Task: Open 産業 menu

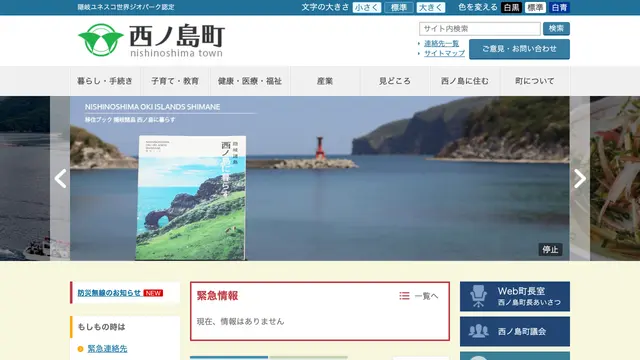Action: click(x=325, y=81)
